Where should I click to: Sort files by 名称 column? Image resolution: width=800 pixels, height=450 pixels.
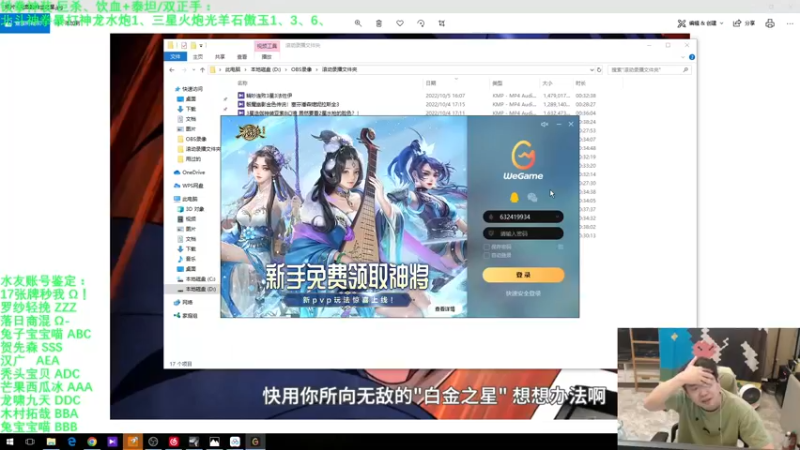click(x=242, y=83)
